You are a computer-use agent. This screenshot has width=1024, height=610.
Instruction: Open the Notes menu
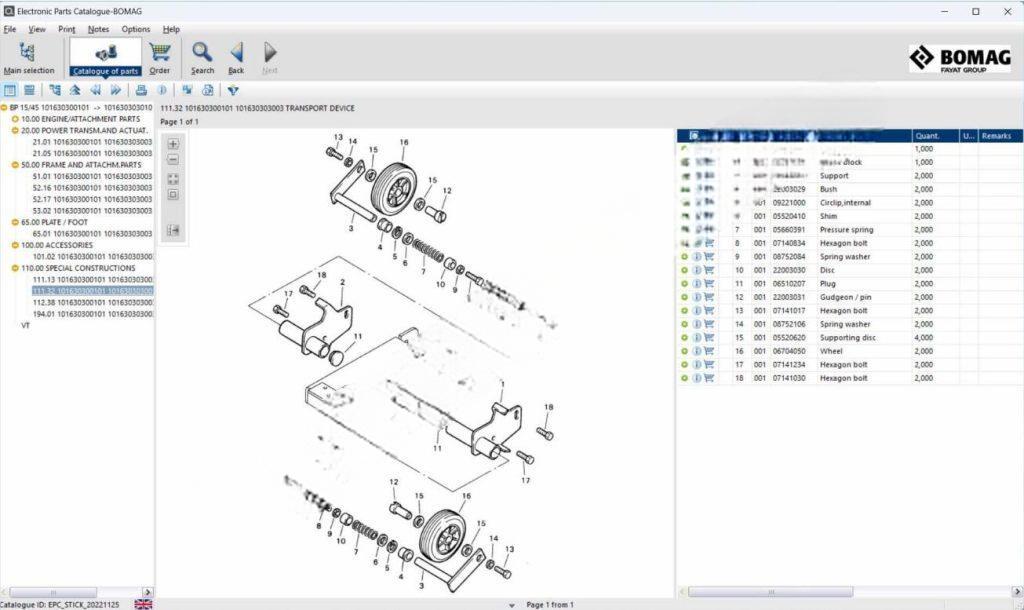click(x=98, y=29)
